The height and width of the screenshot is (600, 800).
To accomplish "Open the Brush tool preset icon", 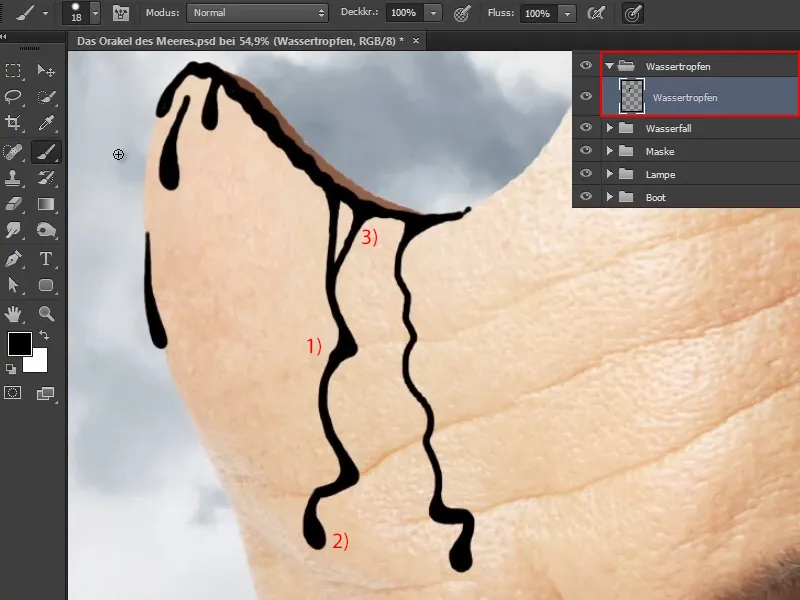I will click(24, 13).
